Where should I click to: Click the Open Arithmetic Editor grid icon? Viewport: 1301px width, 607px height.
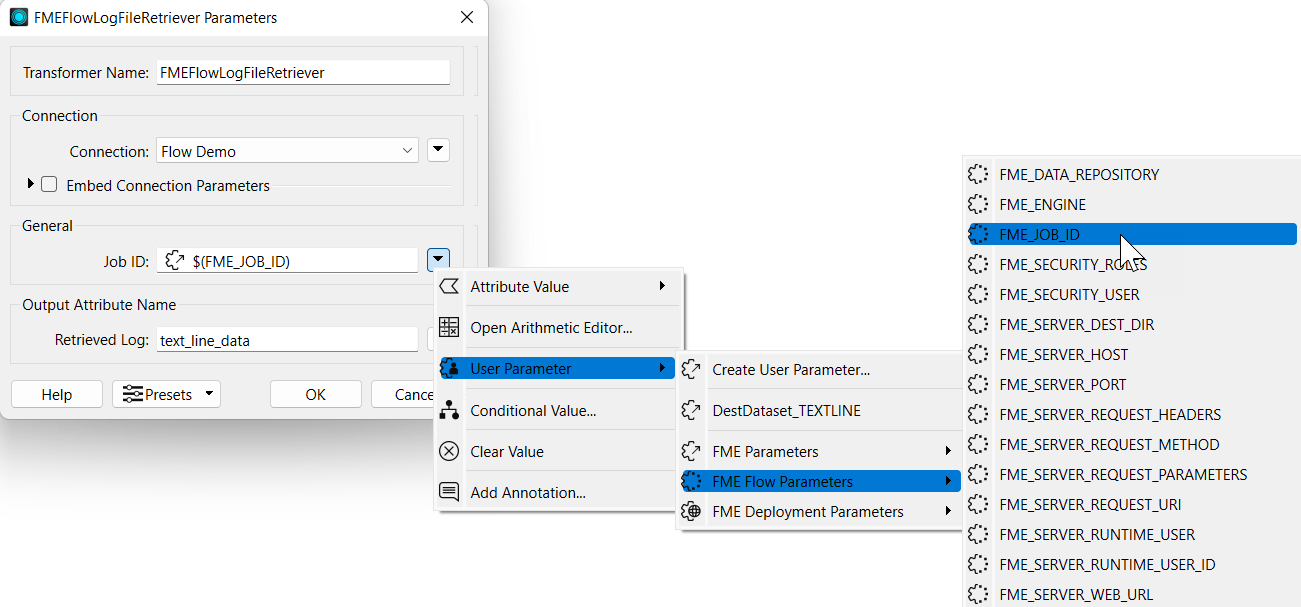[449, 327]
